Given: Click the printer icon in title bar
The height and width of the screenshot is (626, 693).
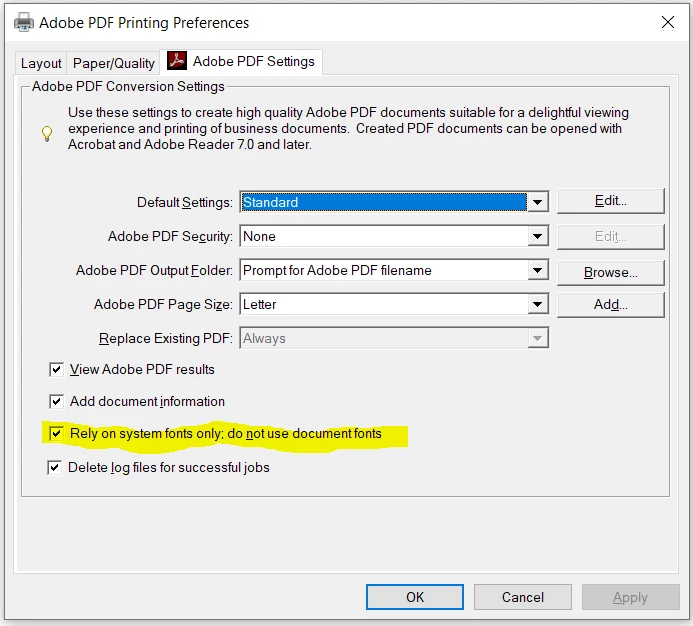Looking at the screenshot, I should (x=24, y=23).
